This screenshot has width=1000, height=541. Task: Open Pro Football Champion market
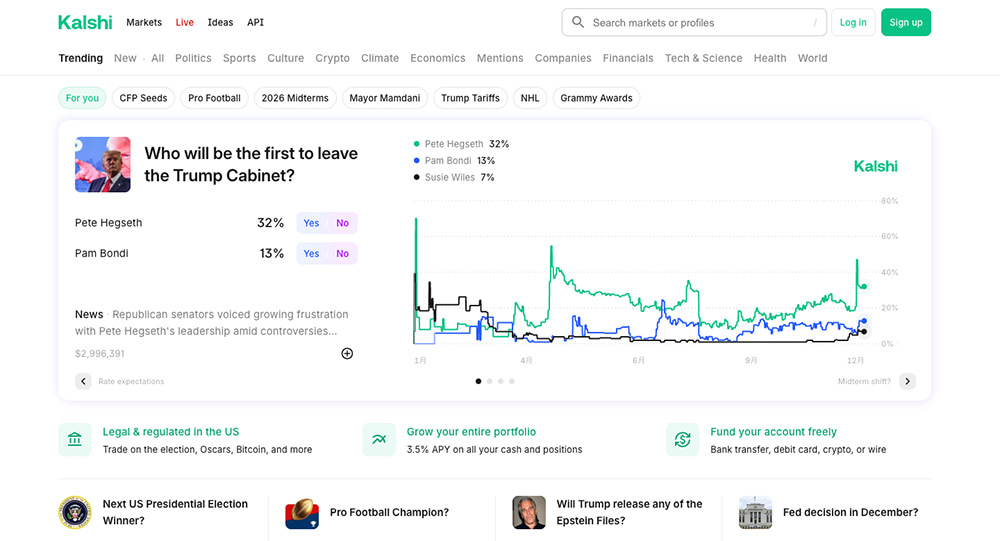pos(389,512)
